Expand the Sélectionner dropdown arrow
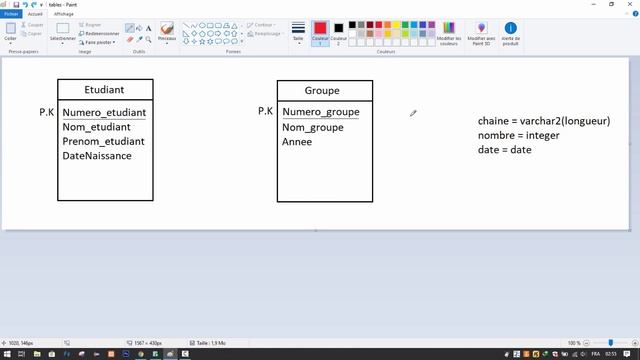This screenshot has height=360, width=640. pyautogui.click(x=62, y=43)
